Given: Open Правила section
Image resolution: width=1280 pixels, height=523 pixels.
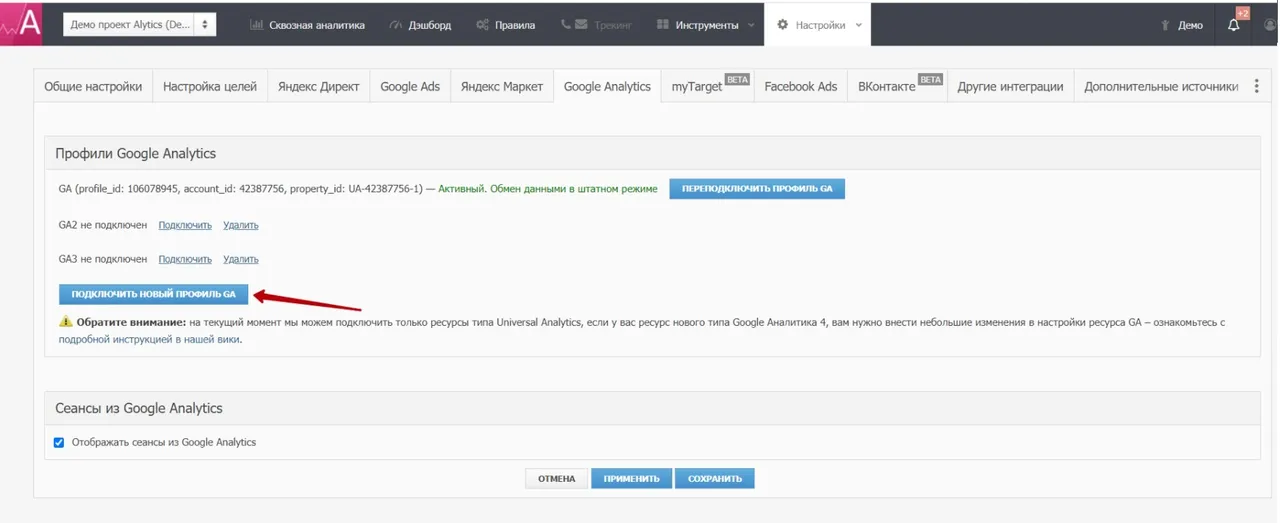Looking at the screenshot, I should tap(506, 25).
